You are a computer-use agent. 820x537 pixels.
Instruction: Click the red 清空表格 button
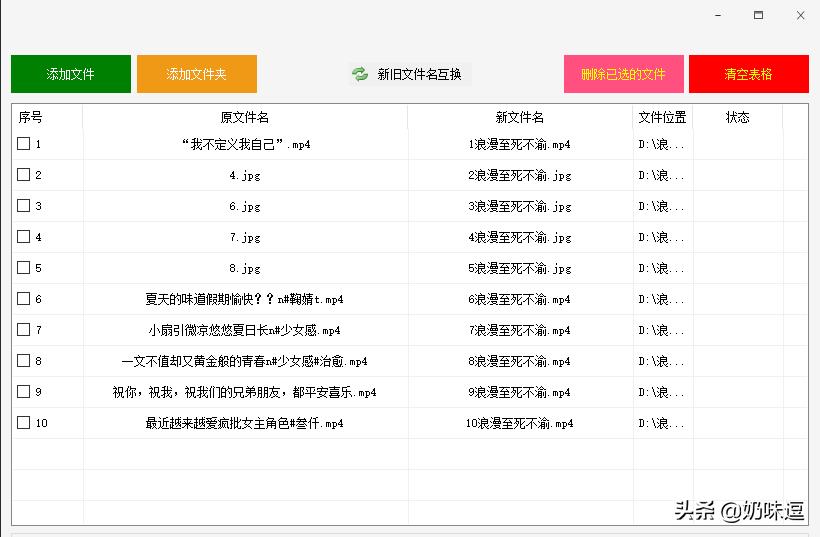pyautogui.click(x=749, y=74)
